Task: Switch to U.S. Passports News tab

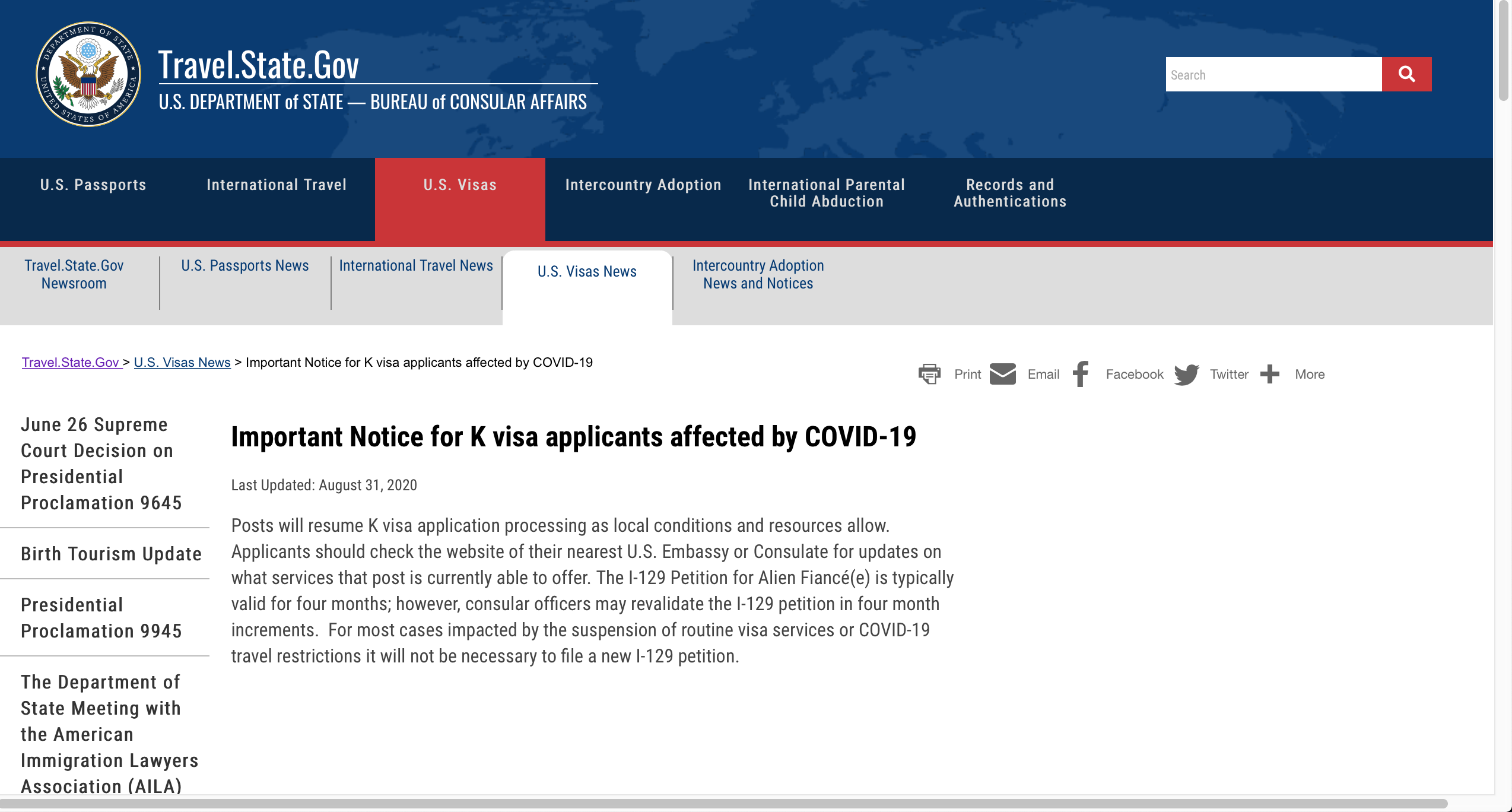Action: [x=245, y=265]
